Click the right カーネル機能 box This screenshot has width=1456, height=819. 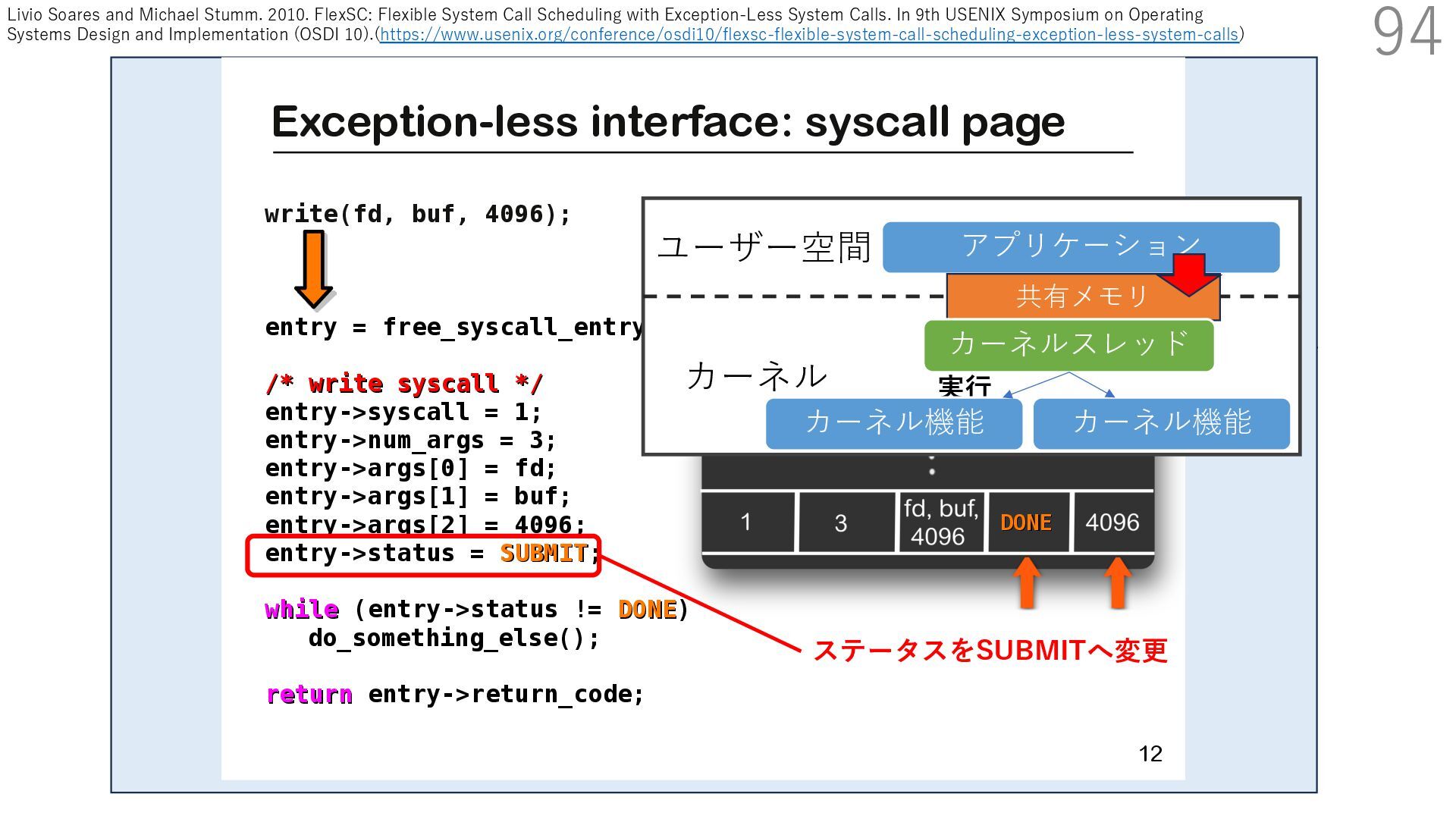(1161, 423)
